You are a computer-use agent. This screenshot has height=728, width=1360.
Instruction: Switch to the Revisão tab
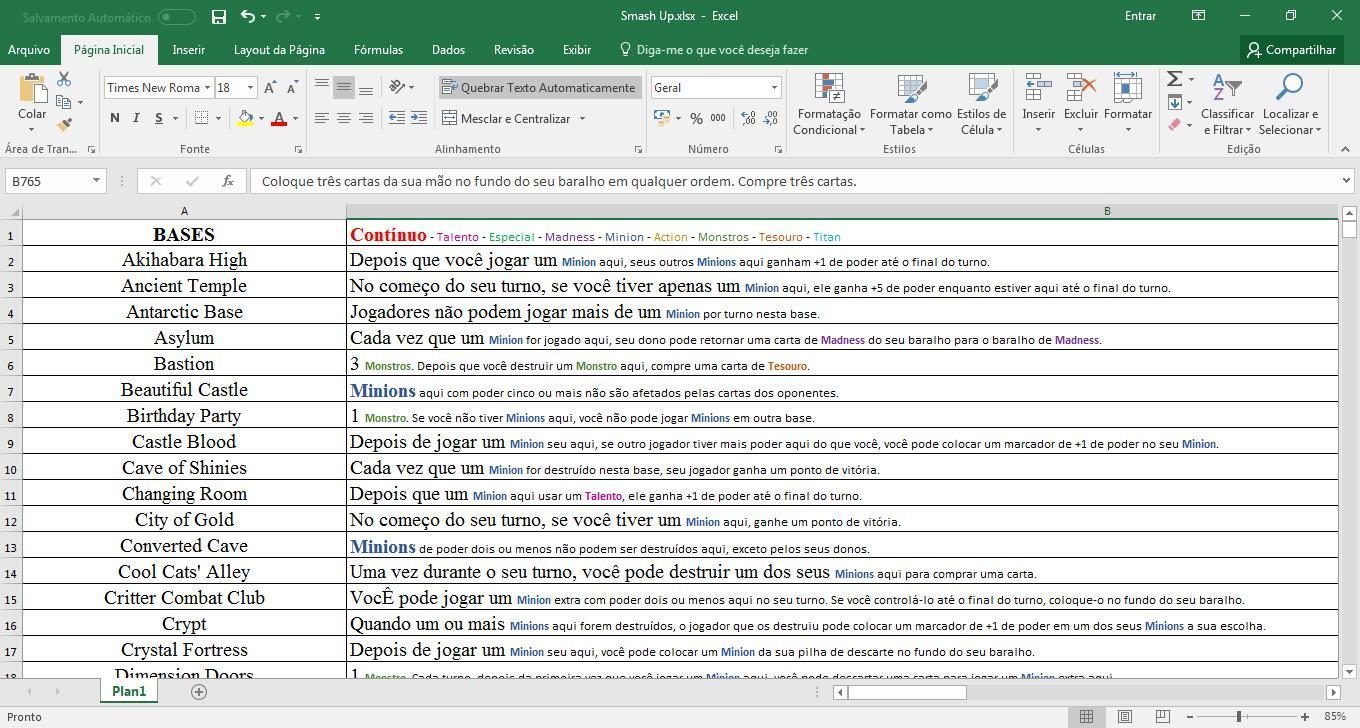(514, 49)
